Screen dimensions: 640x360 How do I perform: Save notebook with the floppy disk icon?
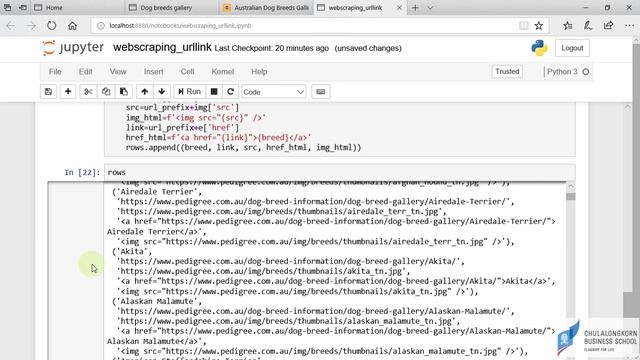coord(48,92)
